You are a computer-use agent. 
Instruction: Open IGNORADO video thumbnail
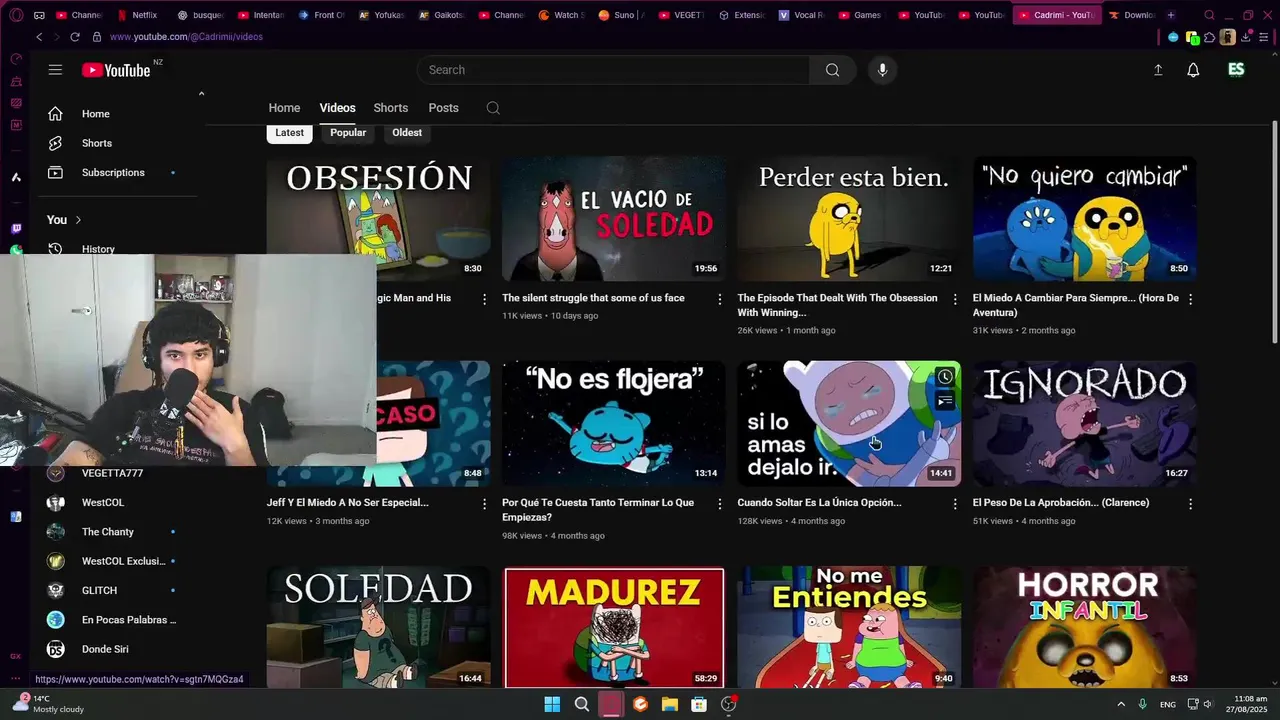click(1084, 423)
